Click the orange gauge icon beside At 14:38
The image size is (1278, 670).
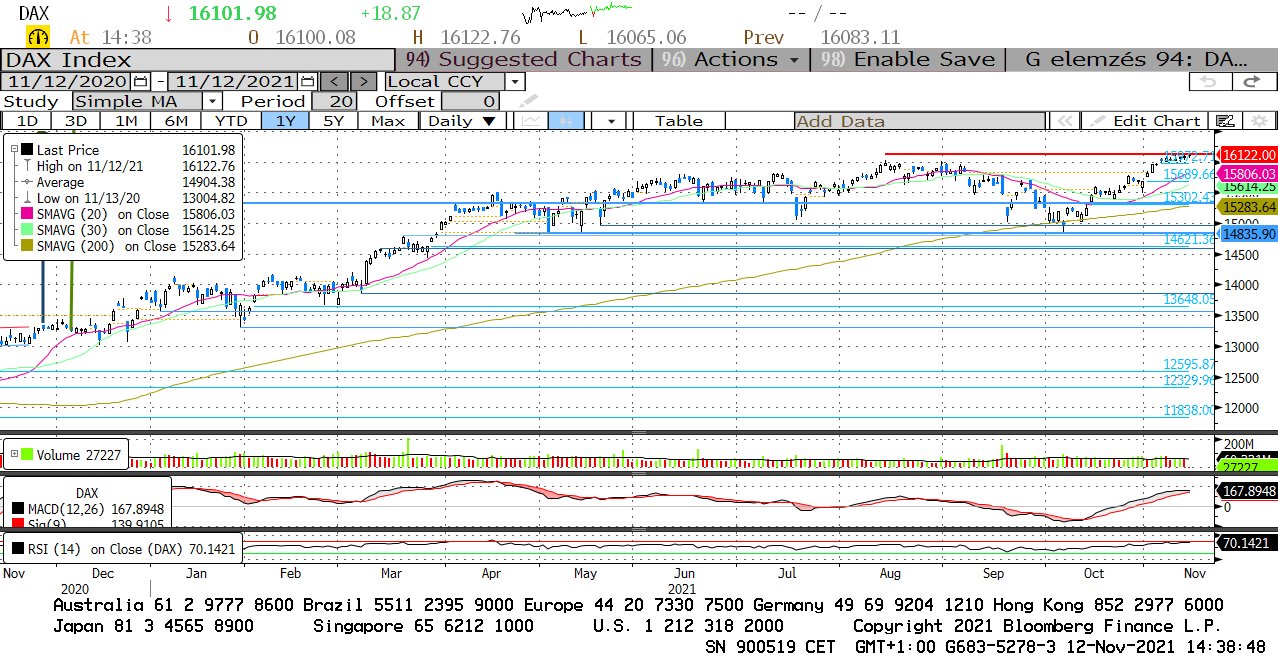(37, 37)
